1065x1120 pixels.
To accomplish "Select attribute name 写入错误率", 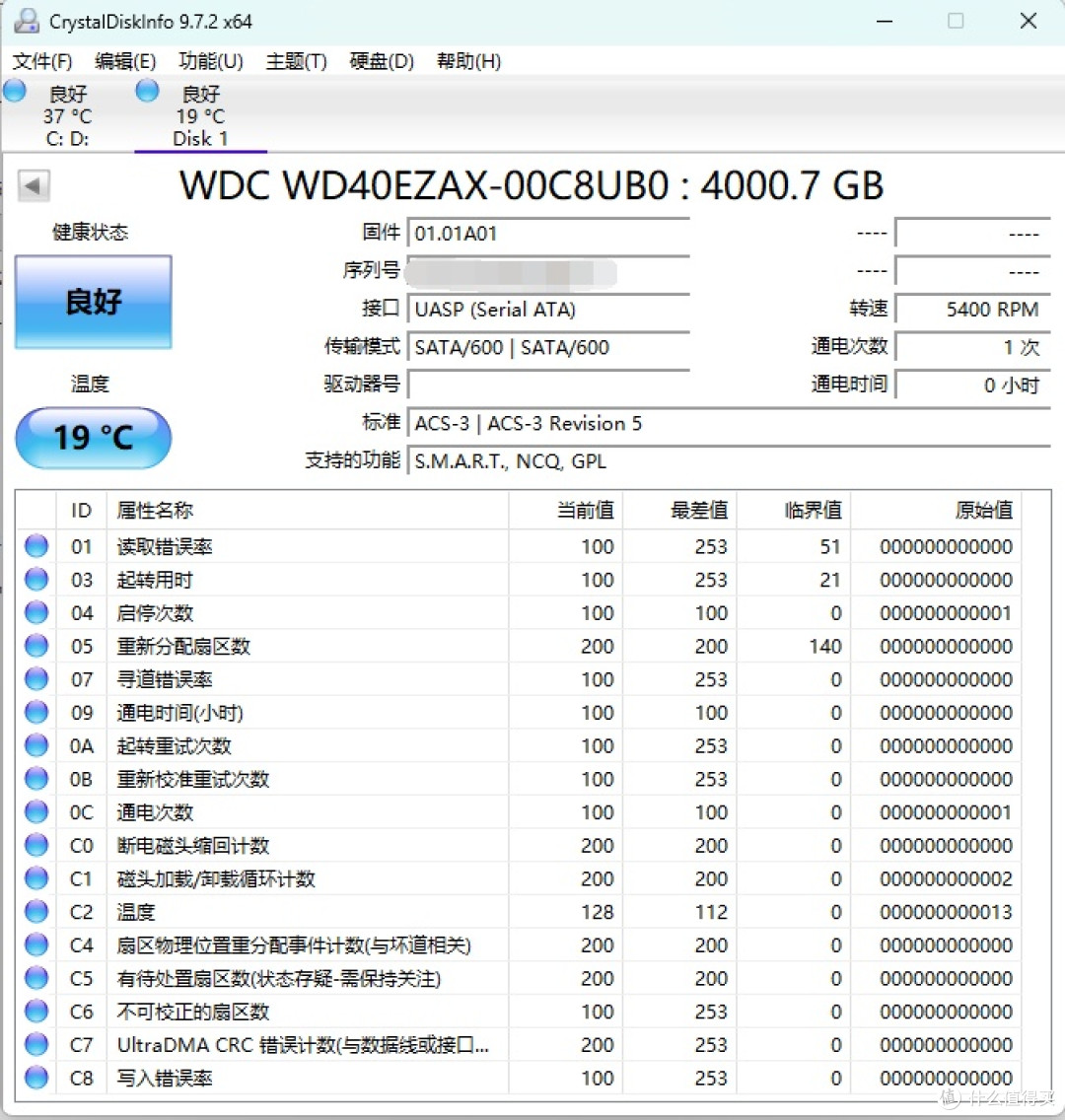I will pos(165,1078).
